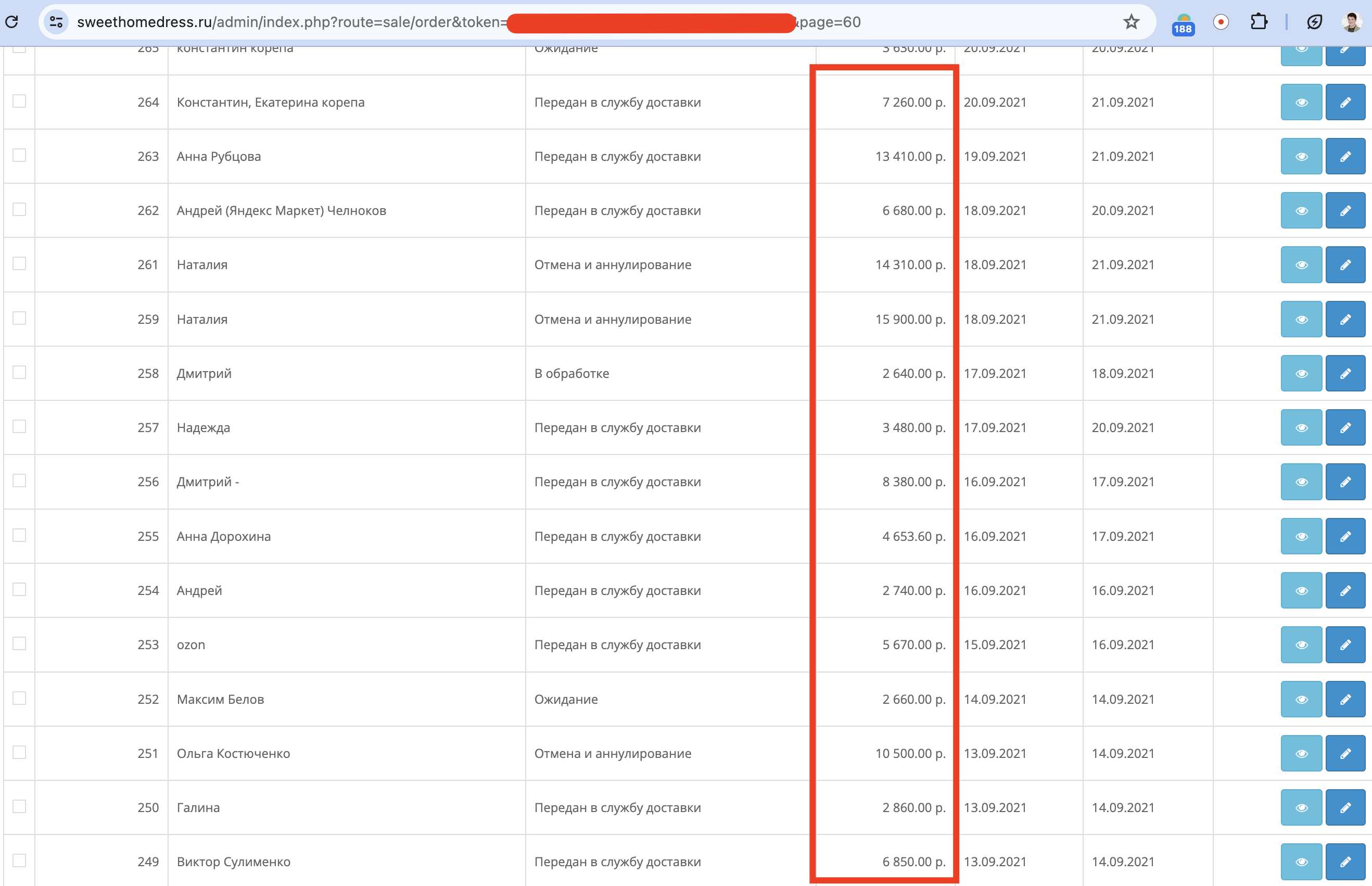
Task: Edit order 263 Анна Рубцова pencil icon
Action: (1344, 157)
